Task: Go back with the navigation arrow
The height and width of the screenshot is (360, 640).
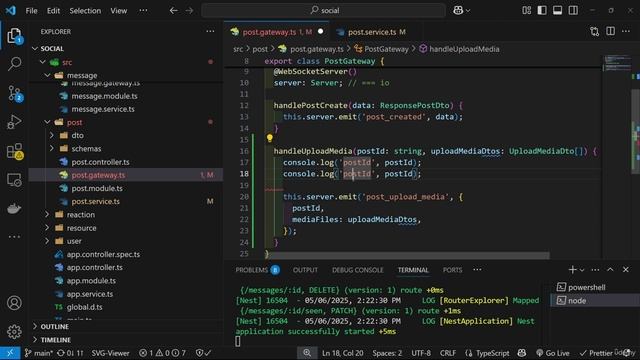Action: (x=173, y=11)
